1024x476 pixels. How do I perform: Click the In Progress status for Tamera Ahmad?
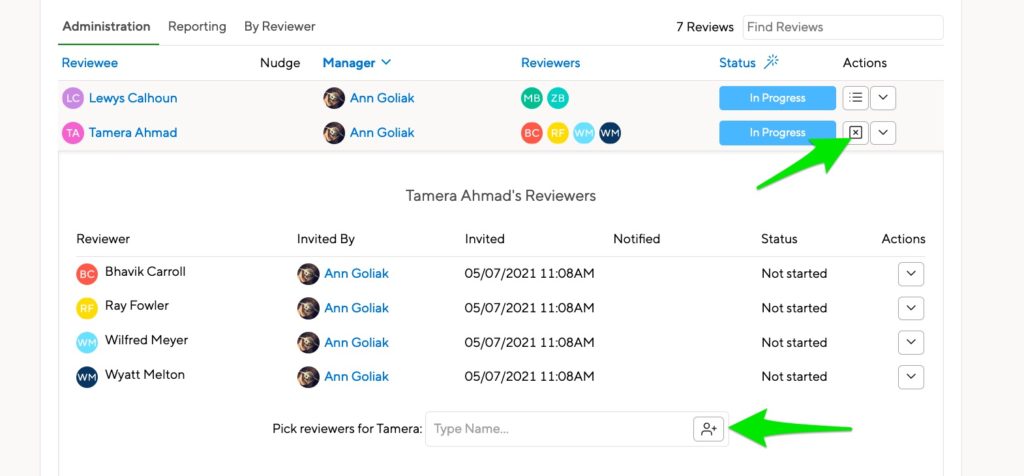click(777, 133)
